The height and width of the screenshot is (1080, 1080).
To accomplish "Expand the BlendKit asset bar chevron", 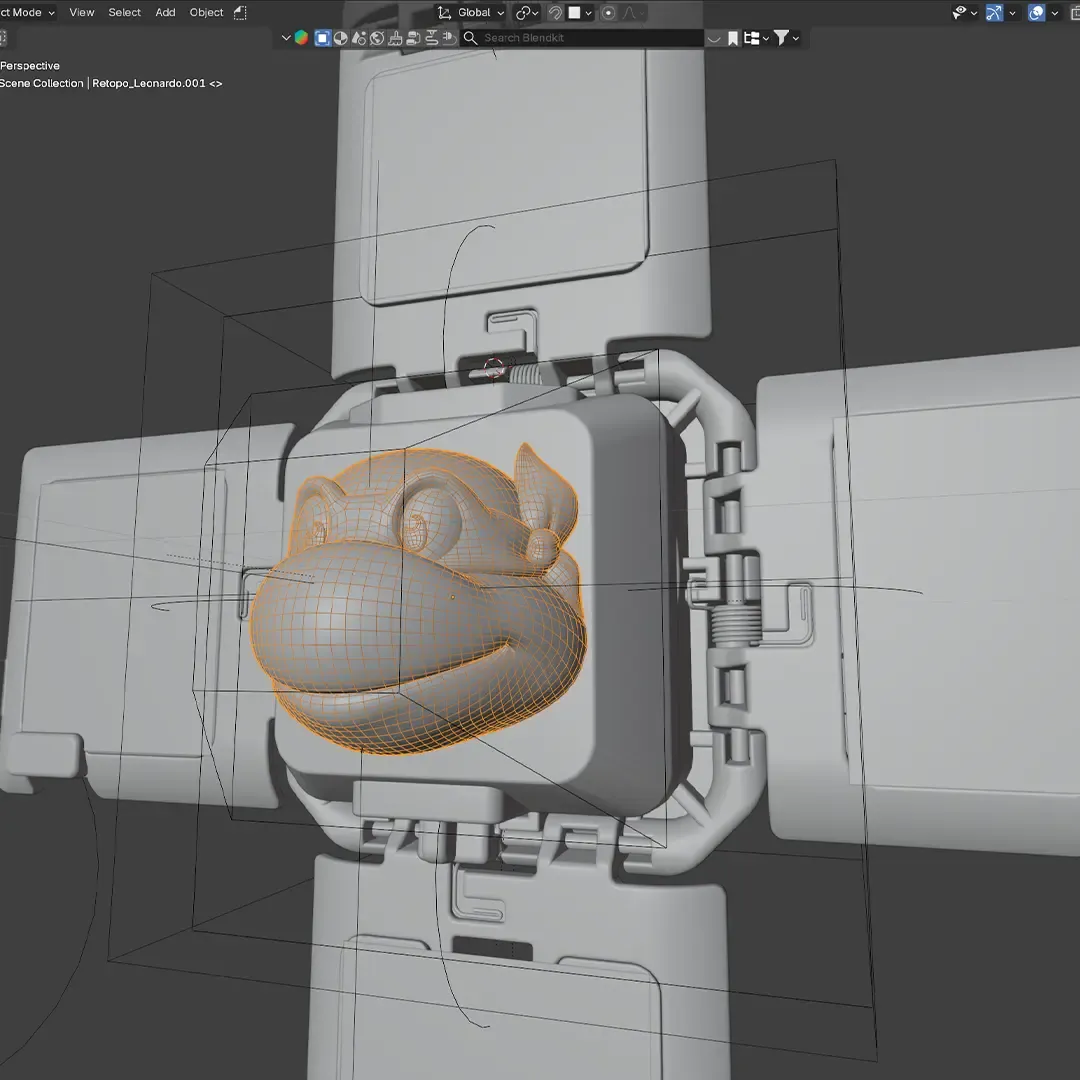I will click(x=286, y=38).
